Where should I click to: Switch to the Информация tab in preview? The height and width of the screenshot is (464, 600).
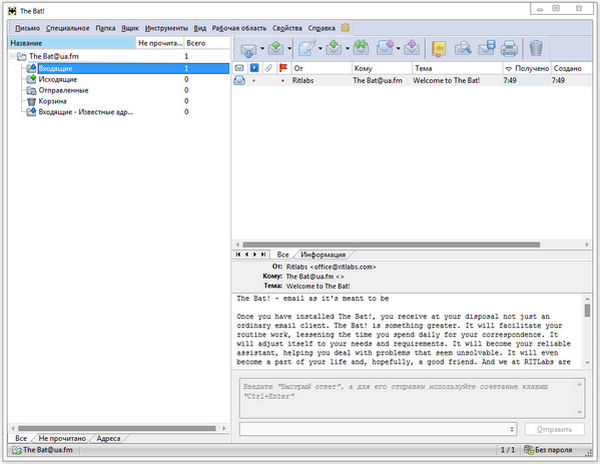323,254
